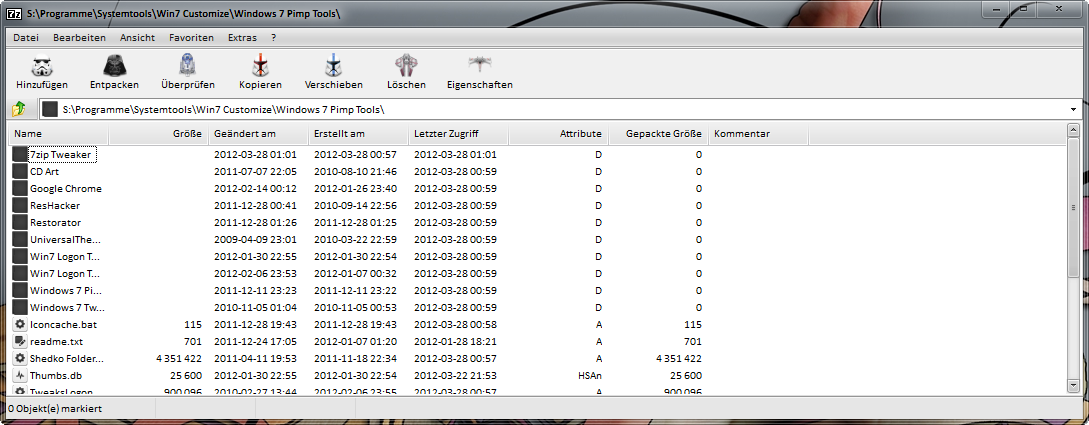
Task: Click the Hinzufügen stormtrooper icon
Action: click(x=42, y=65)
